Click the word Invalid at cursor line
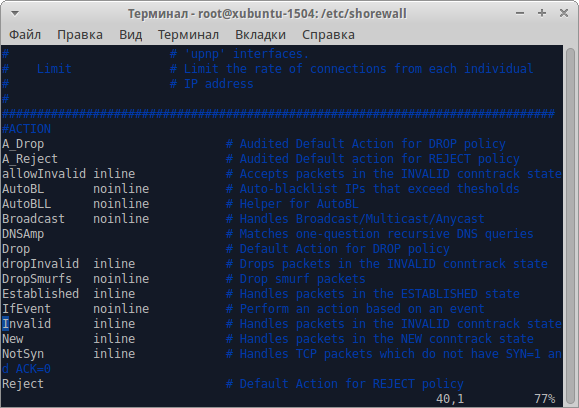 27,324
